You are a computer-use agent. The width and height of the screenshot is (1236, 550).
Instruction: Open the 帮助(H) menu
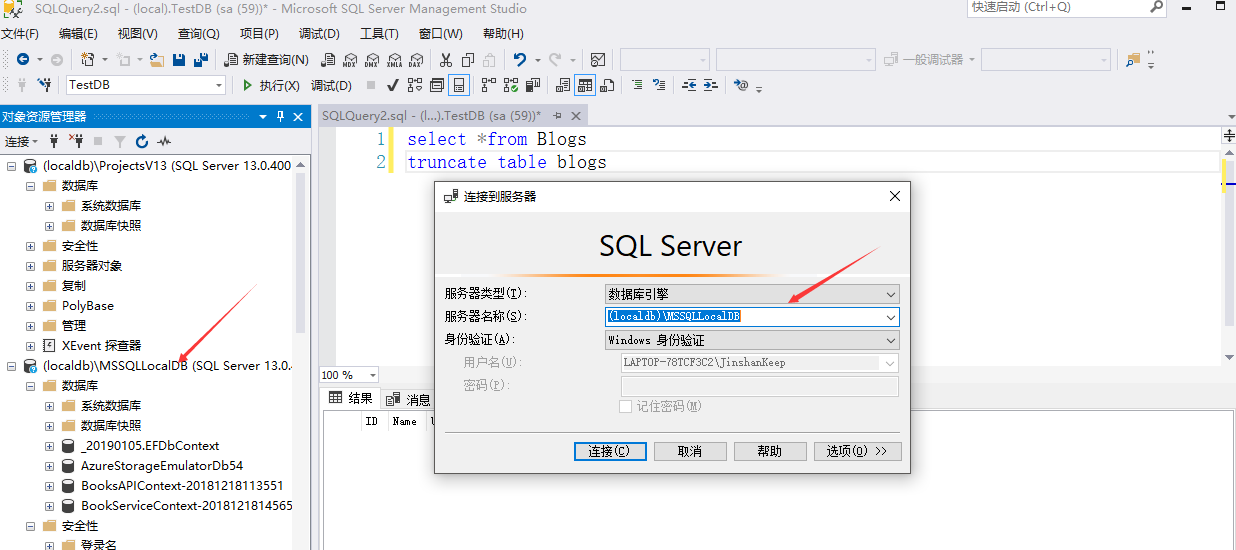[x=503, y=34]
